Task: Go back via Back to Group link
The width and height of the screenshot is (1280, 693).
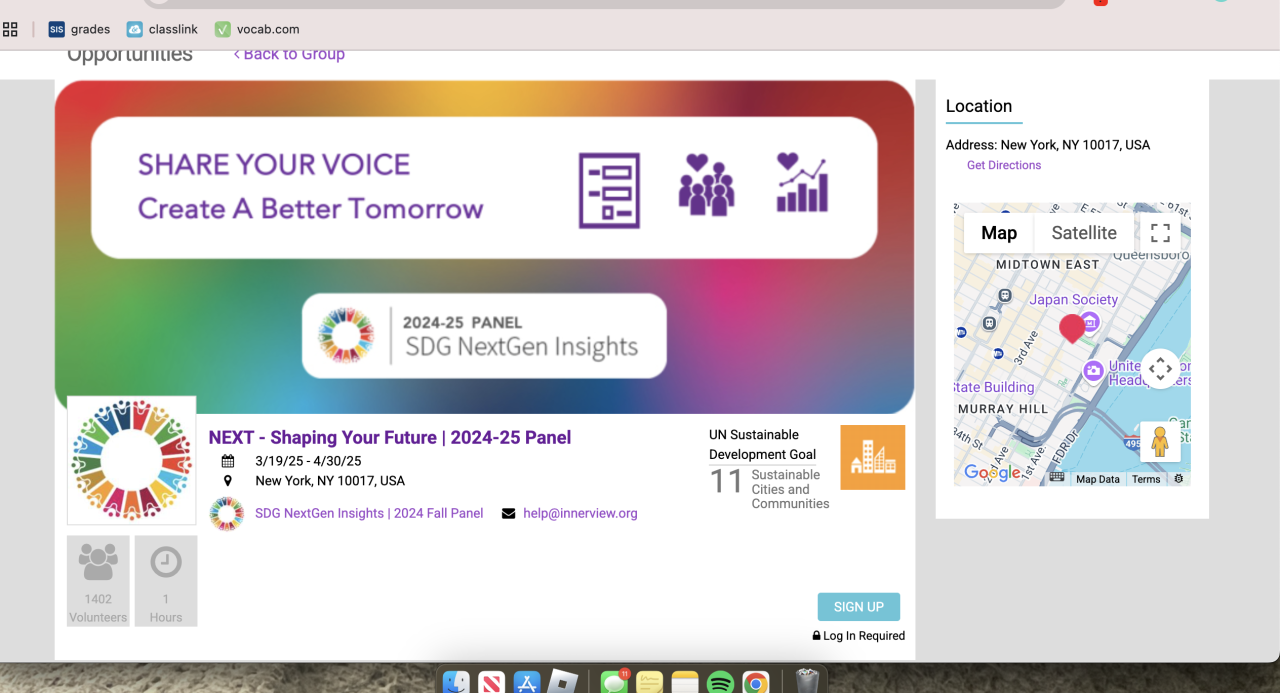Action: click(x=289, y=54)
